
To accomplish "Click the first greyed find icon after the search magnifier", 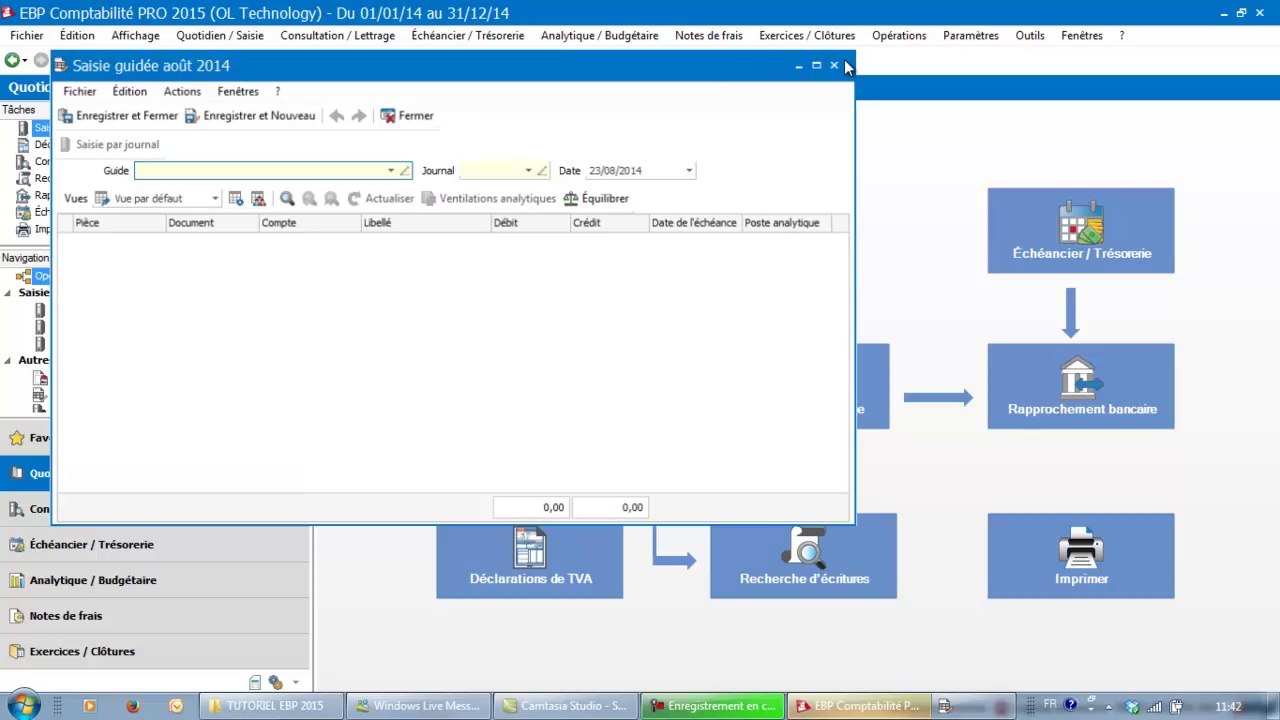I will tap(309, 199).
